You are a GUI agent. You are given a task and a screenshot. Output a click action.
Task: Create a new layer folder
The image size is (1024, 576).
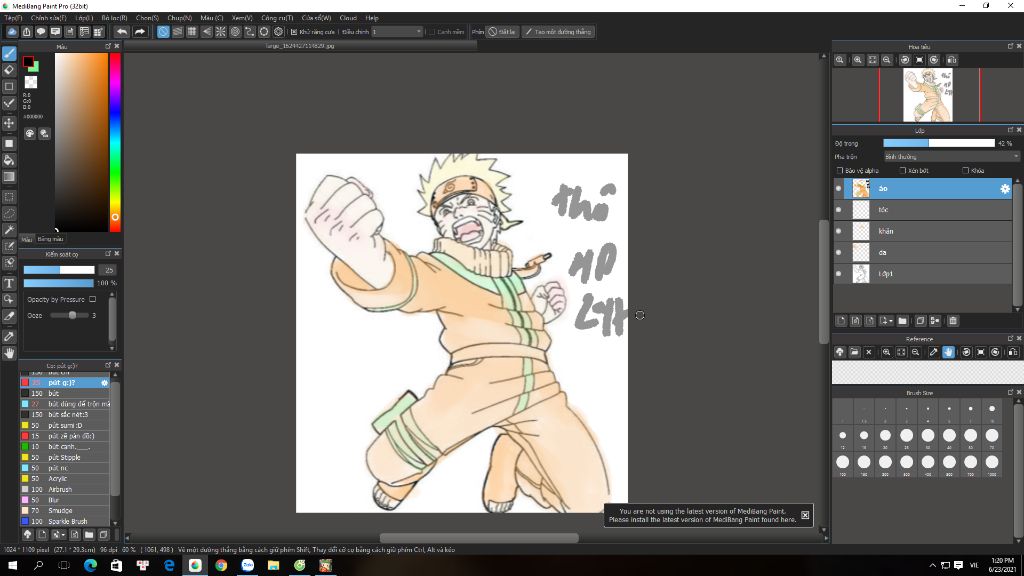(x=903, y=321)
